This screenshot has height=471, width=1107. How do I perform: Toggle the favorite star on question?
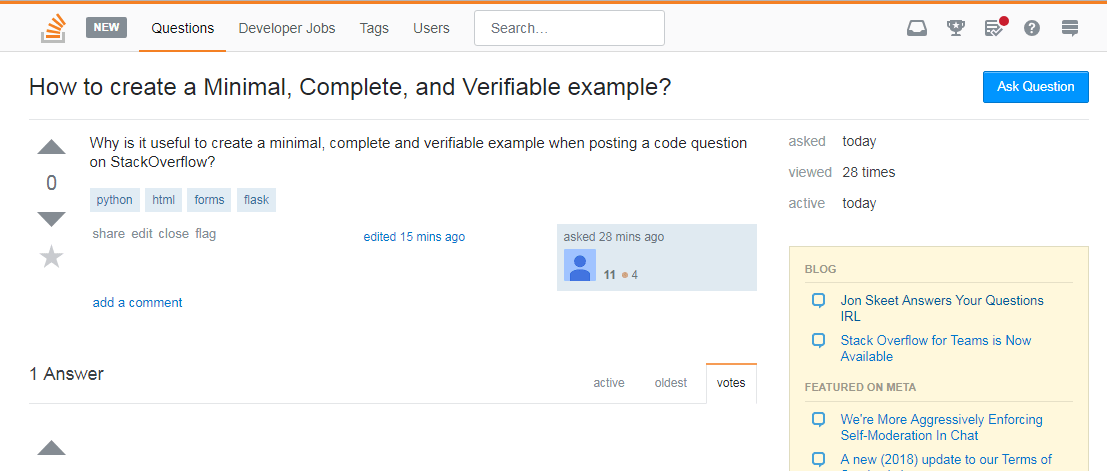pyautogui.click(x=51, y=258)
